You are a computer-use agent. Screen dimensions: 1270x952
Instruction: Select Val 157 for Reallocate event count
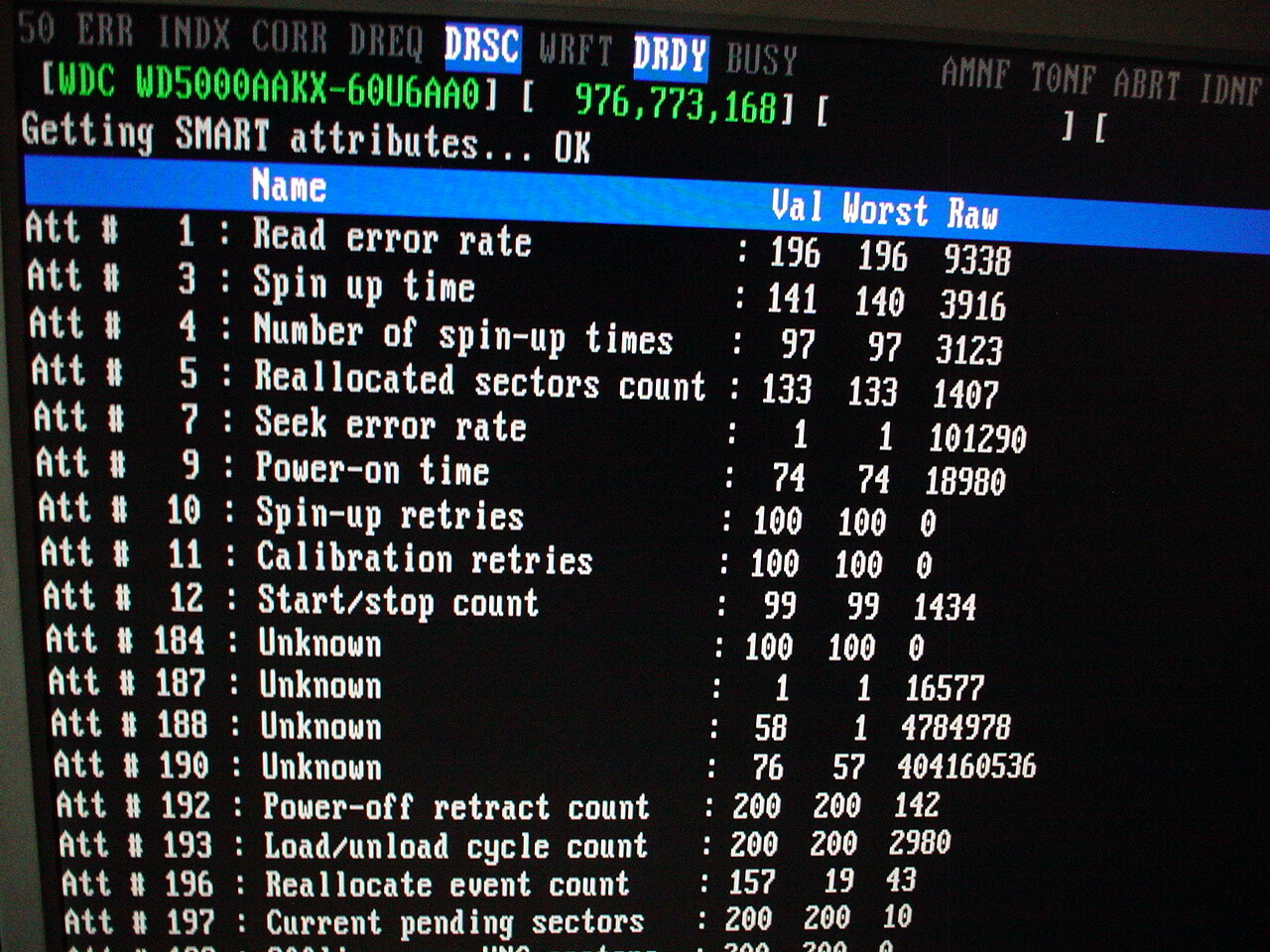tap(751, 882)
